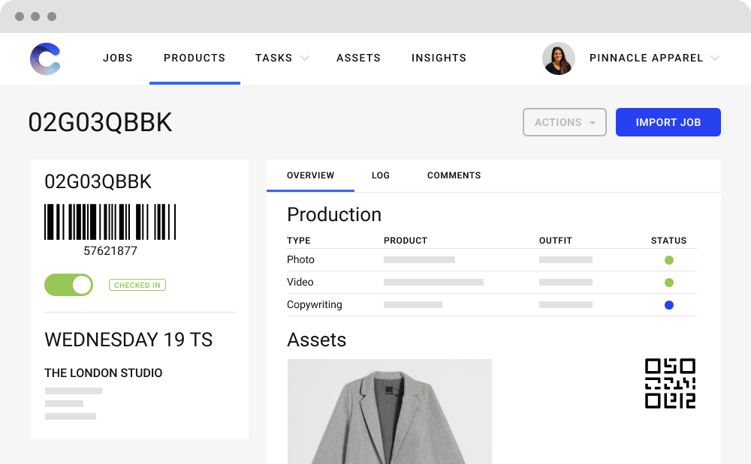
Task: Open the Actions dropdown
Action: (564, 122)
